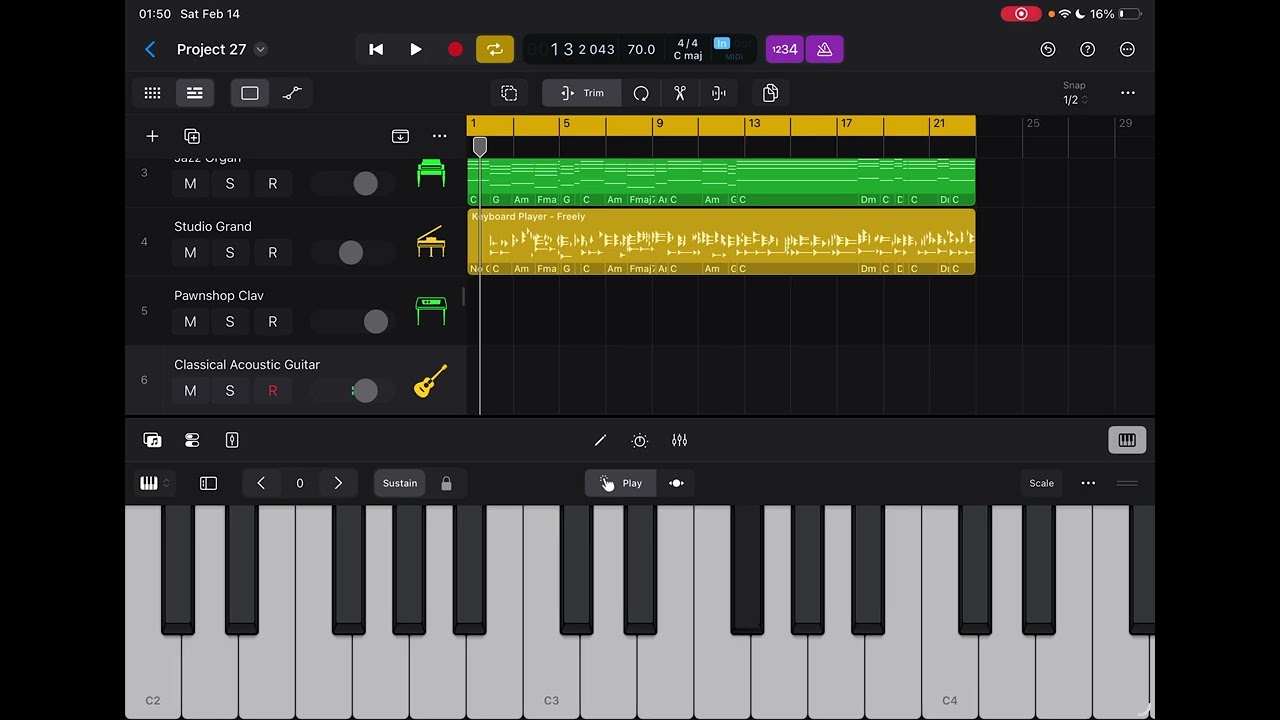1280x720 pixels.
Task: Disable record on Classical Acoustic Guitar track
Action: point(272,391)
